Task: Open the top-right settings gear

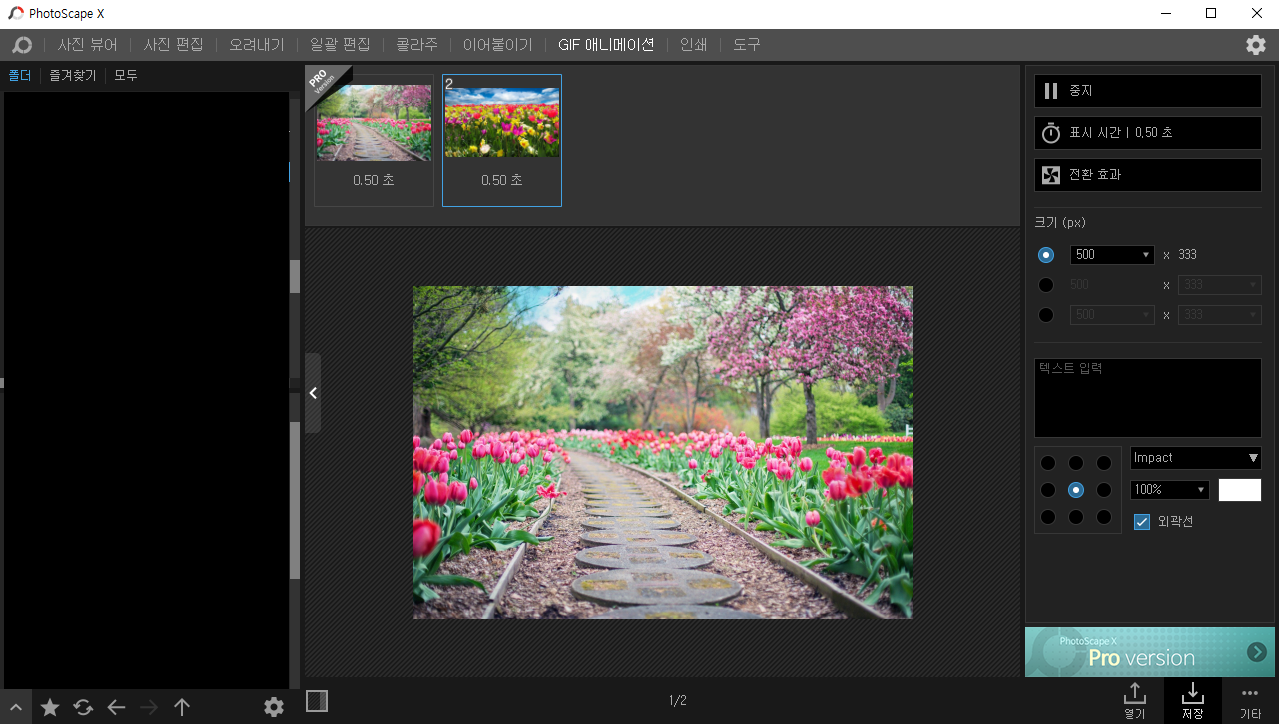Action: tap(1255, 44)
